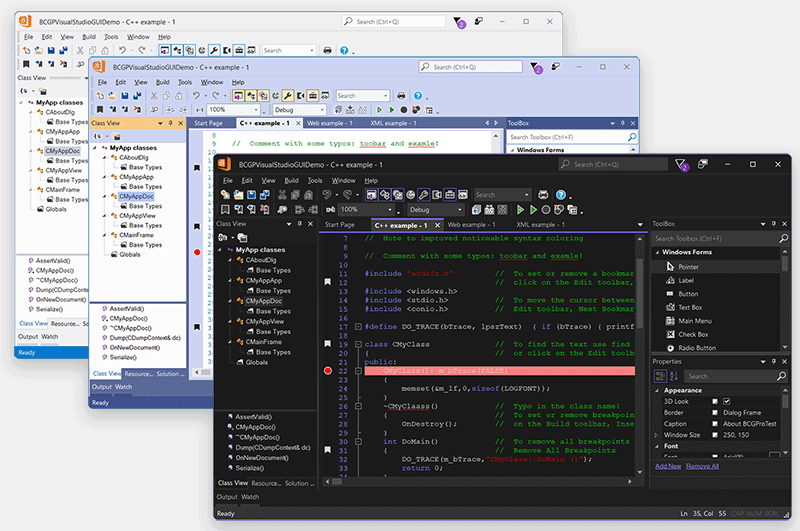The image size is (800, 531).
Task: Select Pointer item in dark Toolbox
Action: tap(716, 266)
